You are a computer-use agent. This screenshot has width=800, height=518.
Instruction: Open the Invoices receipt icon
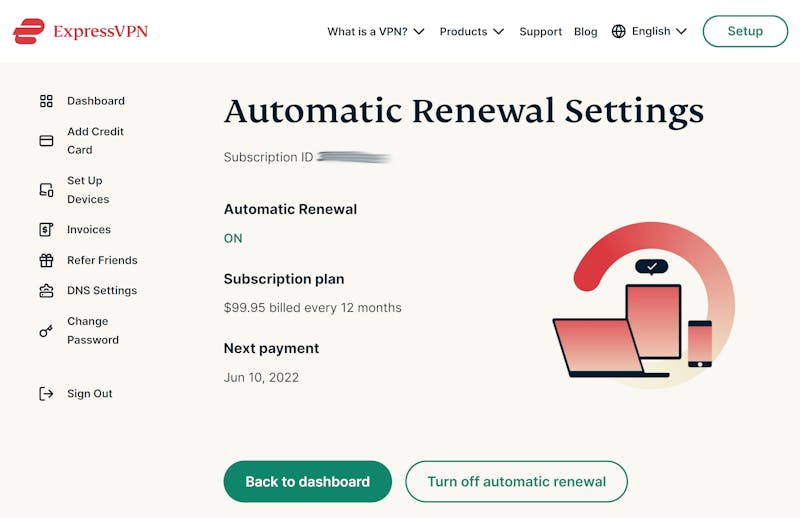coord(46,230)
